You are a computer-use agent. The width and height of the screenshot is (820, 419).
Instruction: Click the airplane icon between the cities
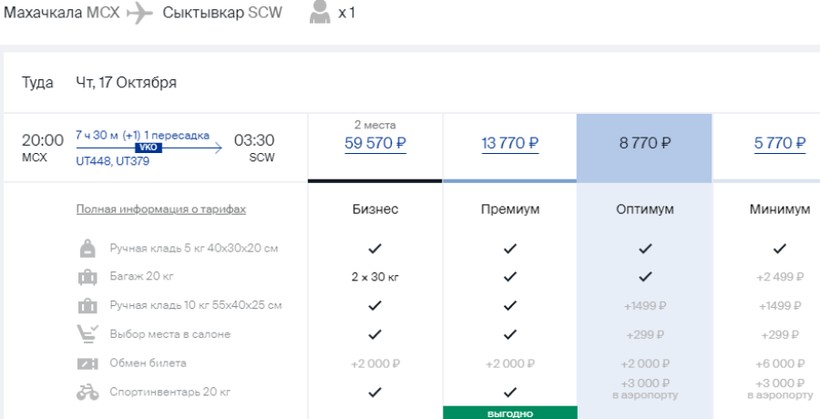point(141,13)
